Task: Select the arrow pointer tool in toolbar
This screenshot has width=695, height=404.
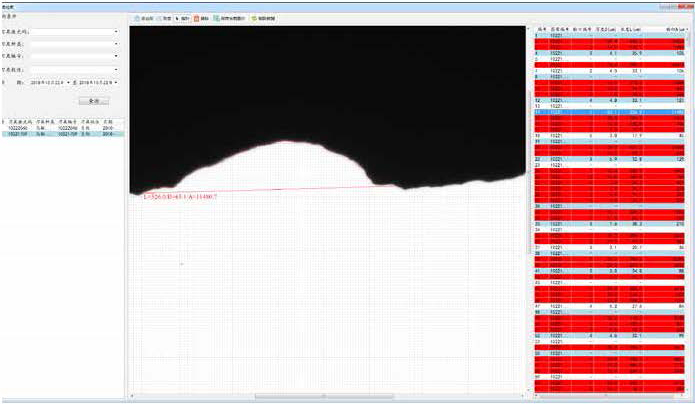Action: (x=183, y=18)
